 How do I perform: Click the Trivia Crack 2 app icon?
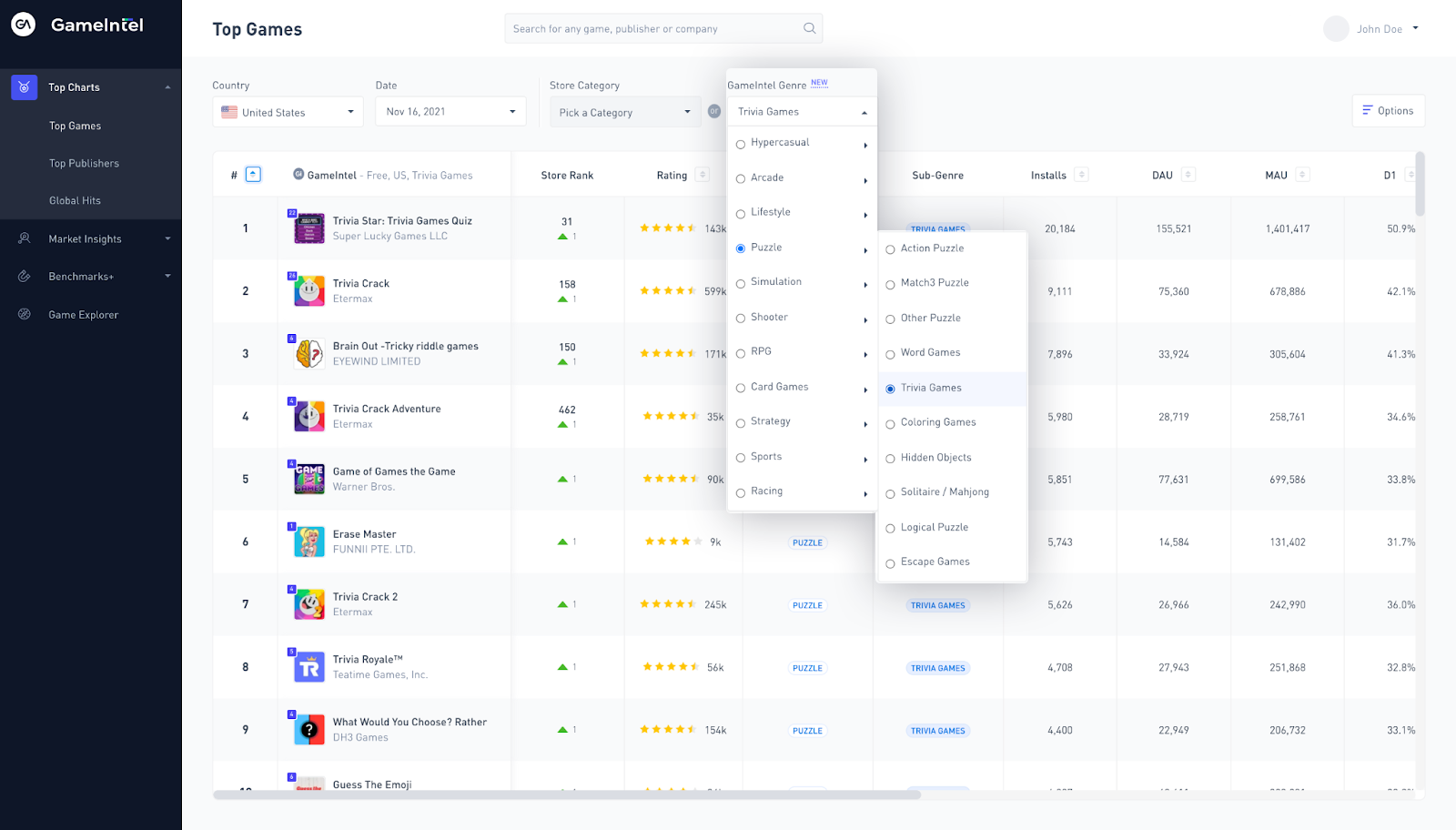click(x=309, y=604)
